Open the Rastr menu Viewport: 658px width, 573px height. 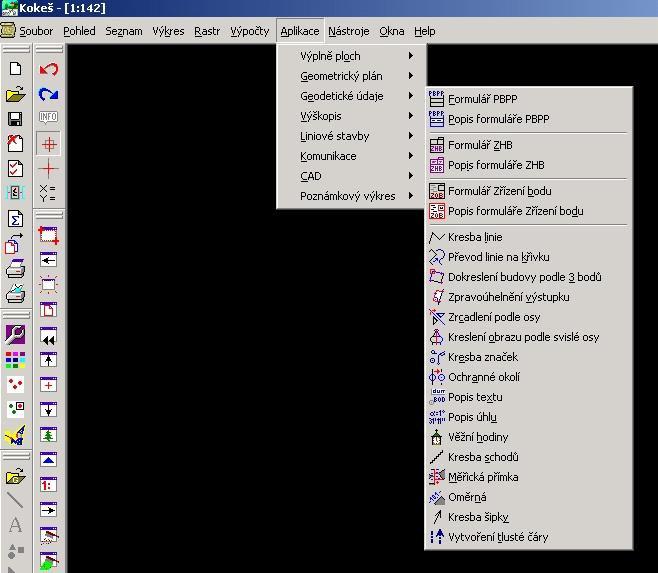click(207, 31)
